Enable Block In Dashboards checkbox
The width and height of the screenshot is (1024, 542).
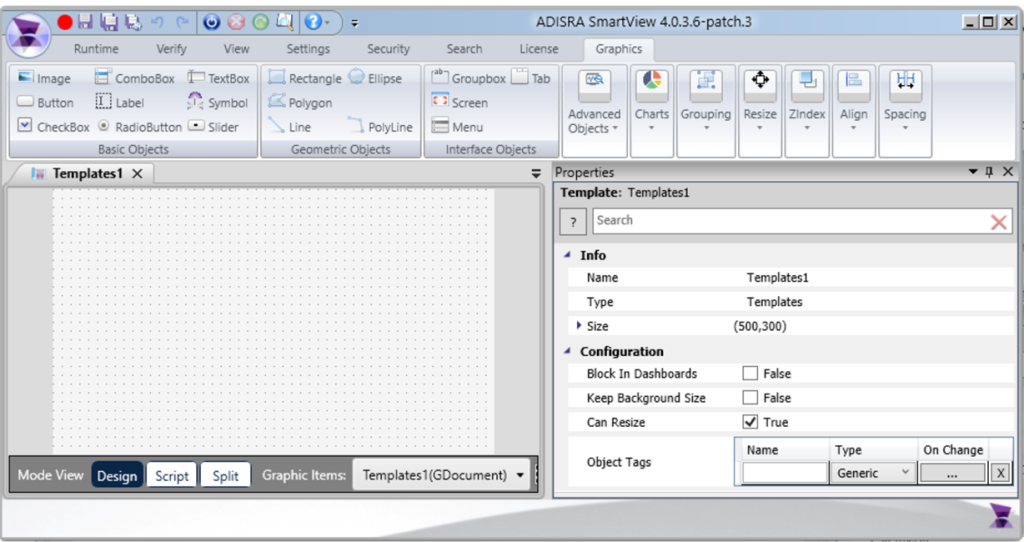[750, 374]
